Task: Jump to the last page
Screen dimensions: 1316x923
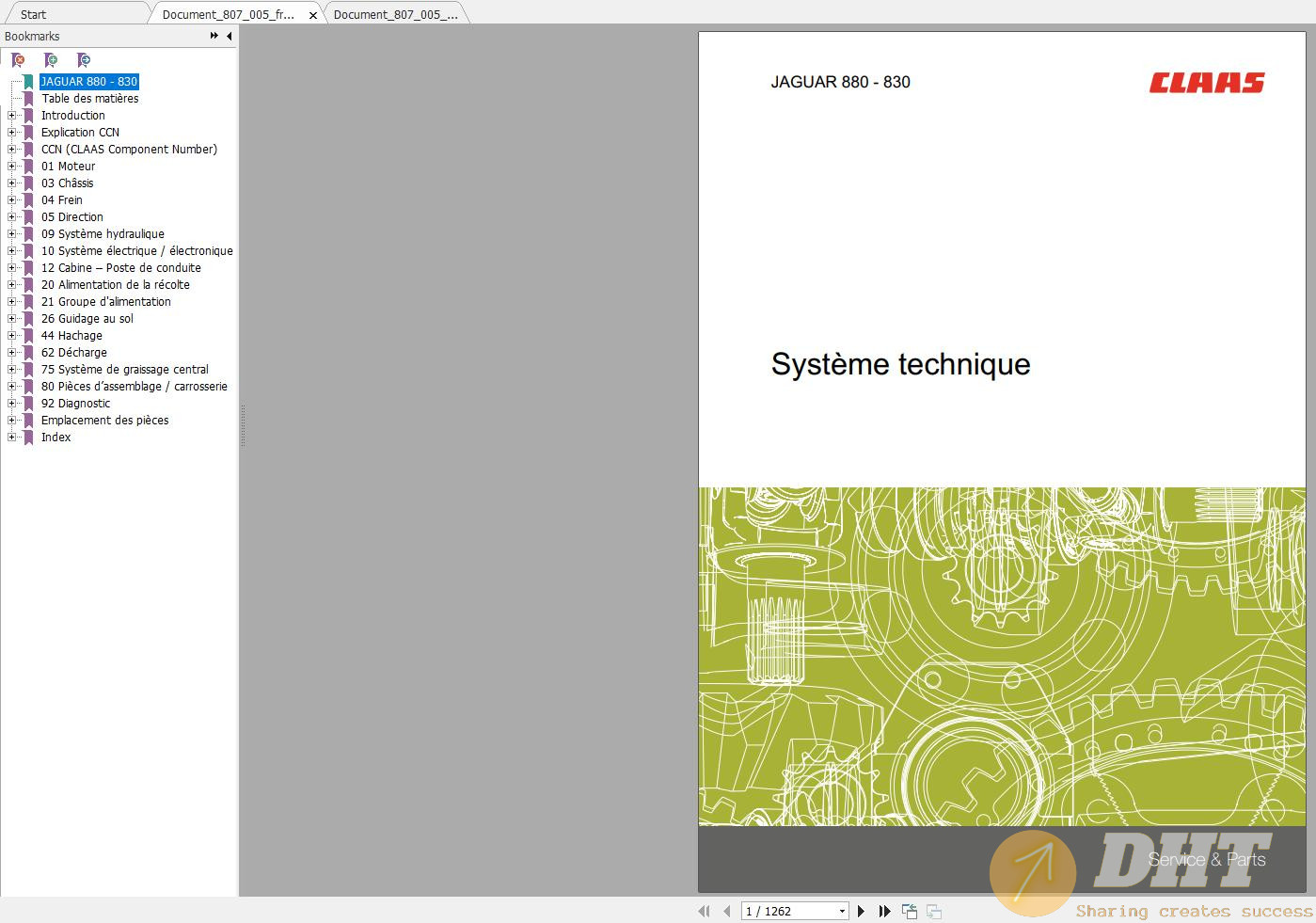Action: (x=884, y=911)
